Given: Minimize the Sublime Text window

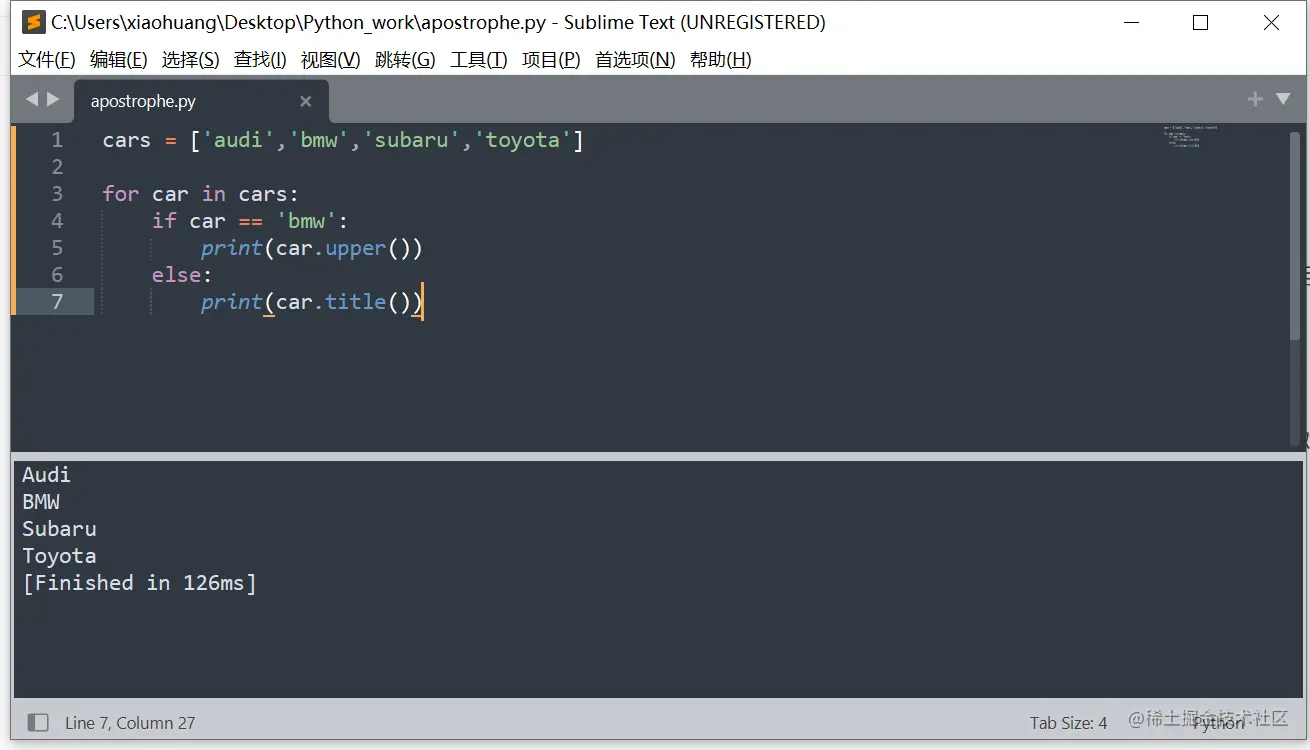Looking at the screenshot, I should (x=1132, y=22).
